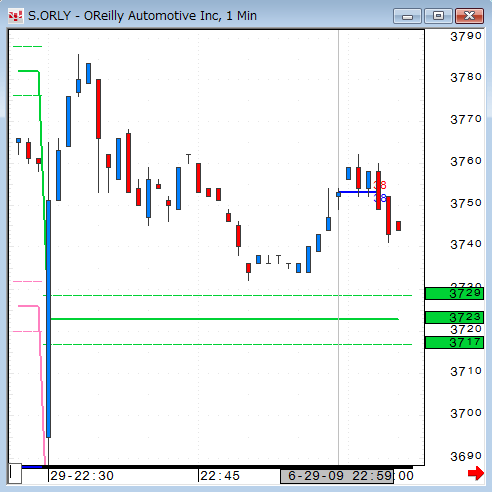Click the 3729 green price label
Image resolution: width=492 pixels, height=492 pixels.
click(x=454, y=294)
